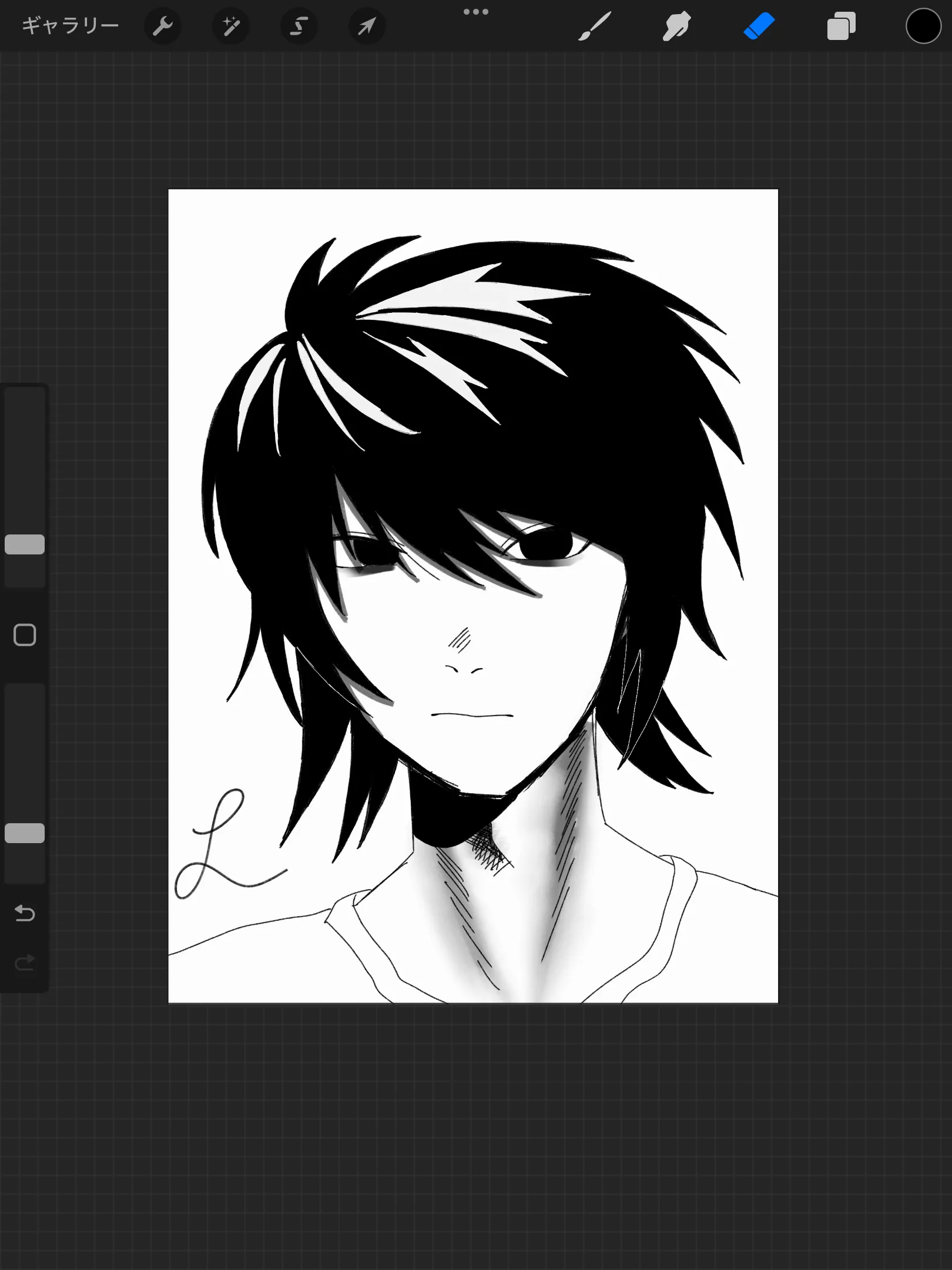Select the Brush tool
This screenshot has height=1270, width=952.
[x=595, y=26]
